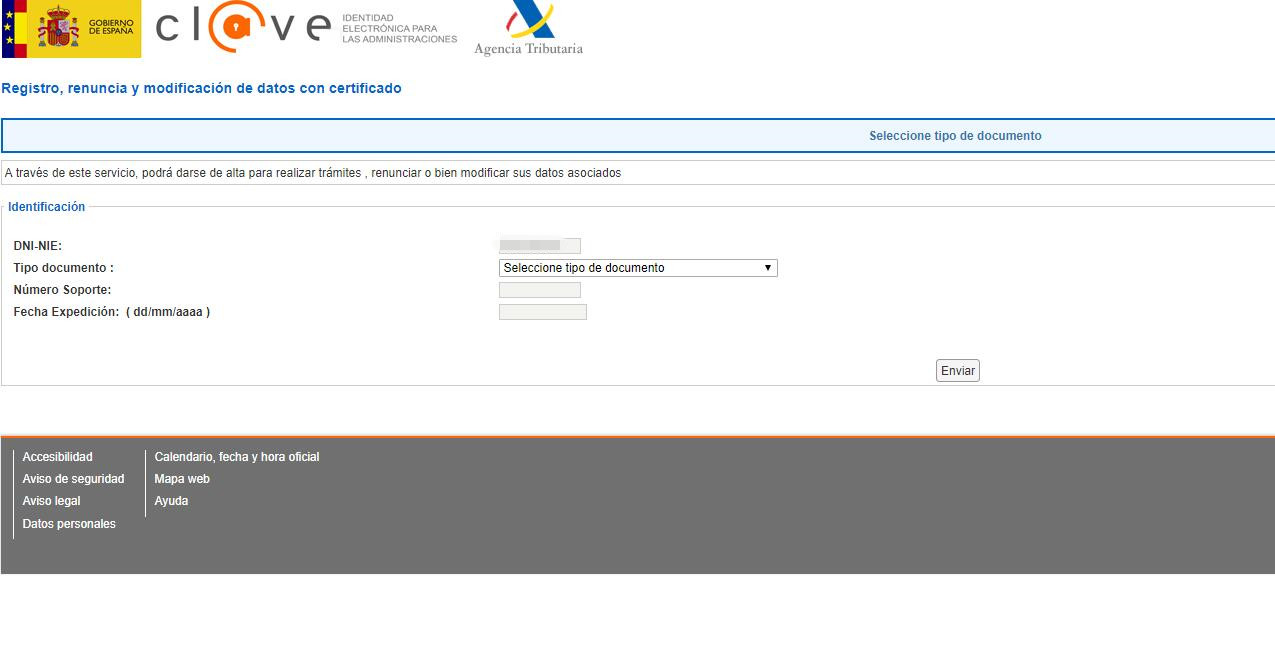Click the Fecha Expedición date field

pyautogui.click(x=542, y=312)
